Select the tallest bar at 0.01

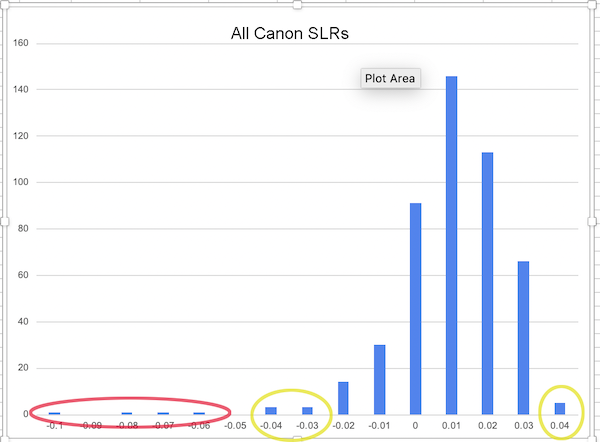point(451,245)
